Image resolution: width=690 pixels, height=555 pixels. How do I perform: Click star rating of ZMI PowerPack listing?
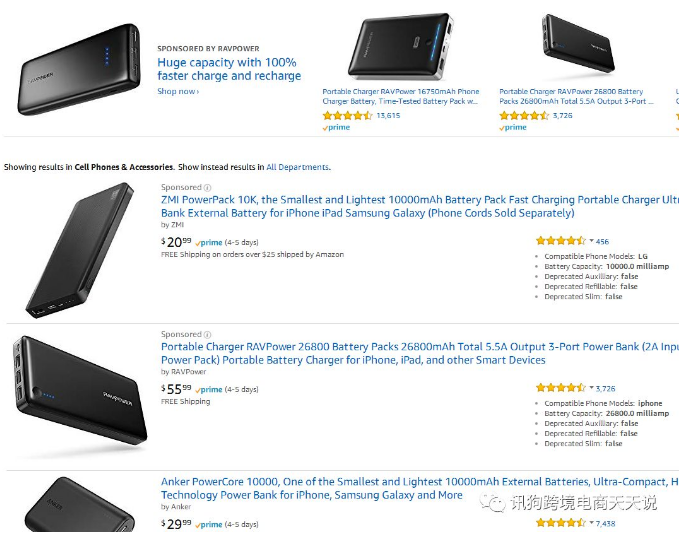click(x=560, y=241)
